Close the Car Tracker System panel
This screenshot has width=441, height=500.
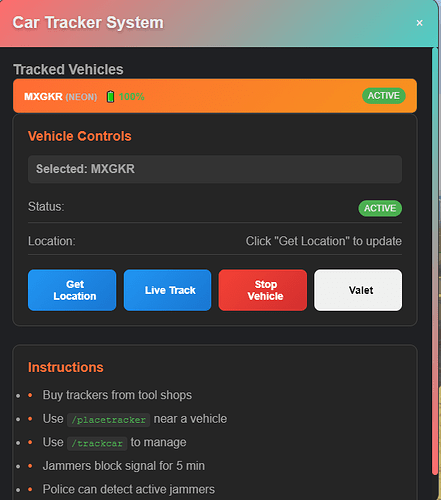pyautogui.click(x=419, y=23)
